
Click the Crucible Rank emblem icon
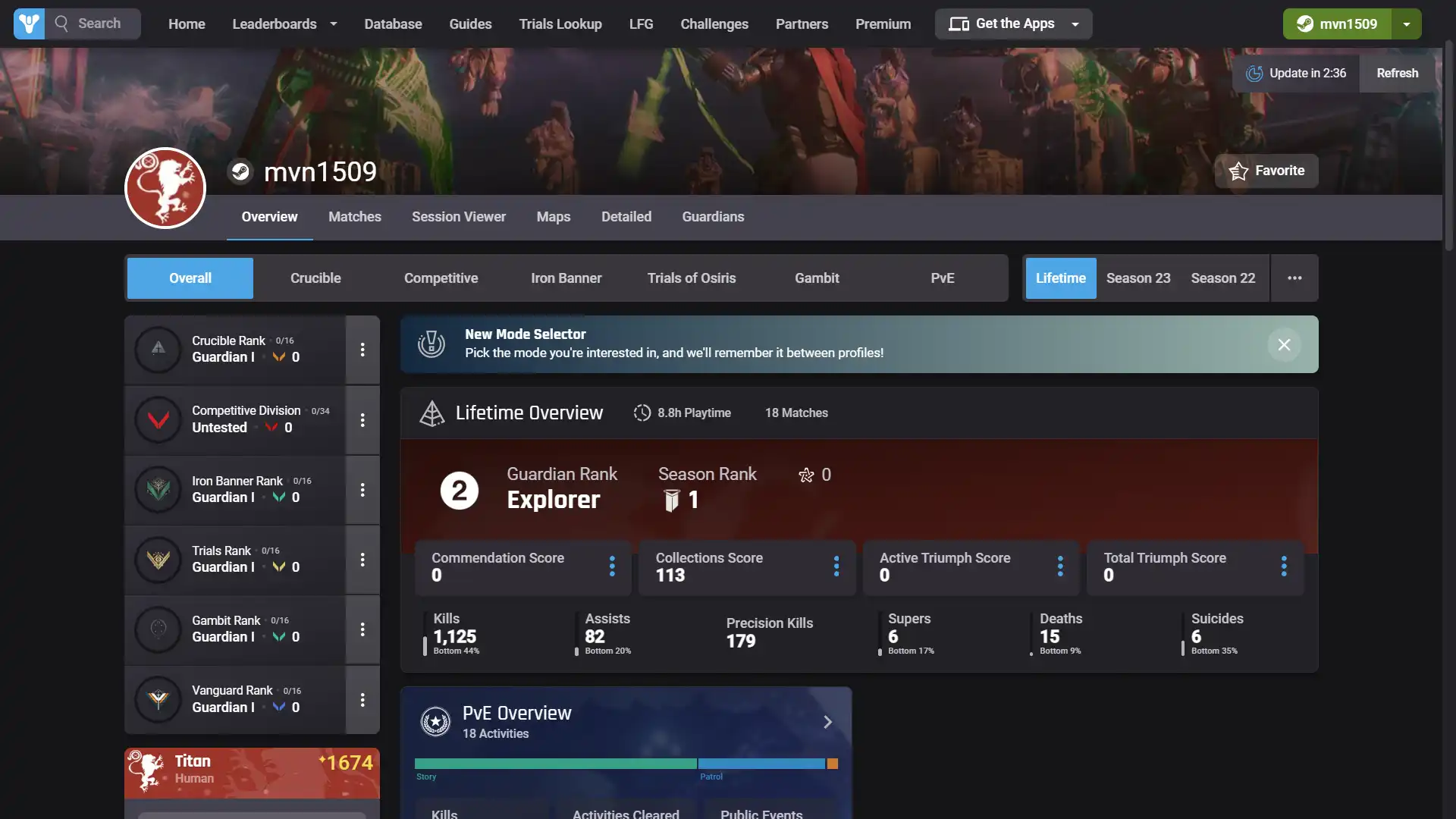[158, 350]
